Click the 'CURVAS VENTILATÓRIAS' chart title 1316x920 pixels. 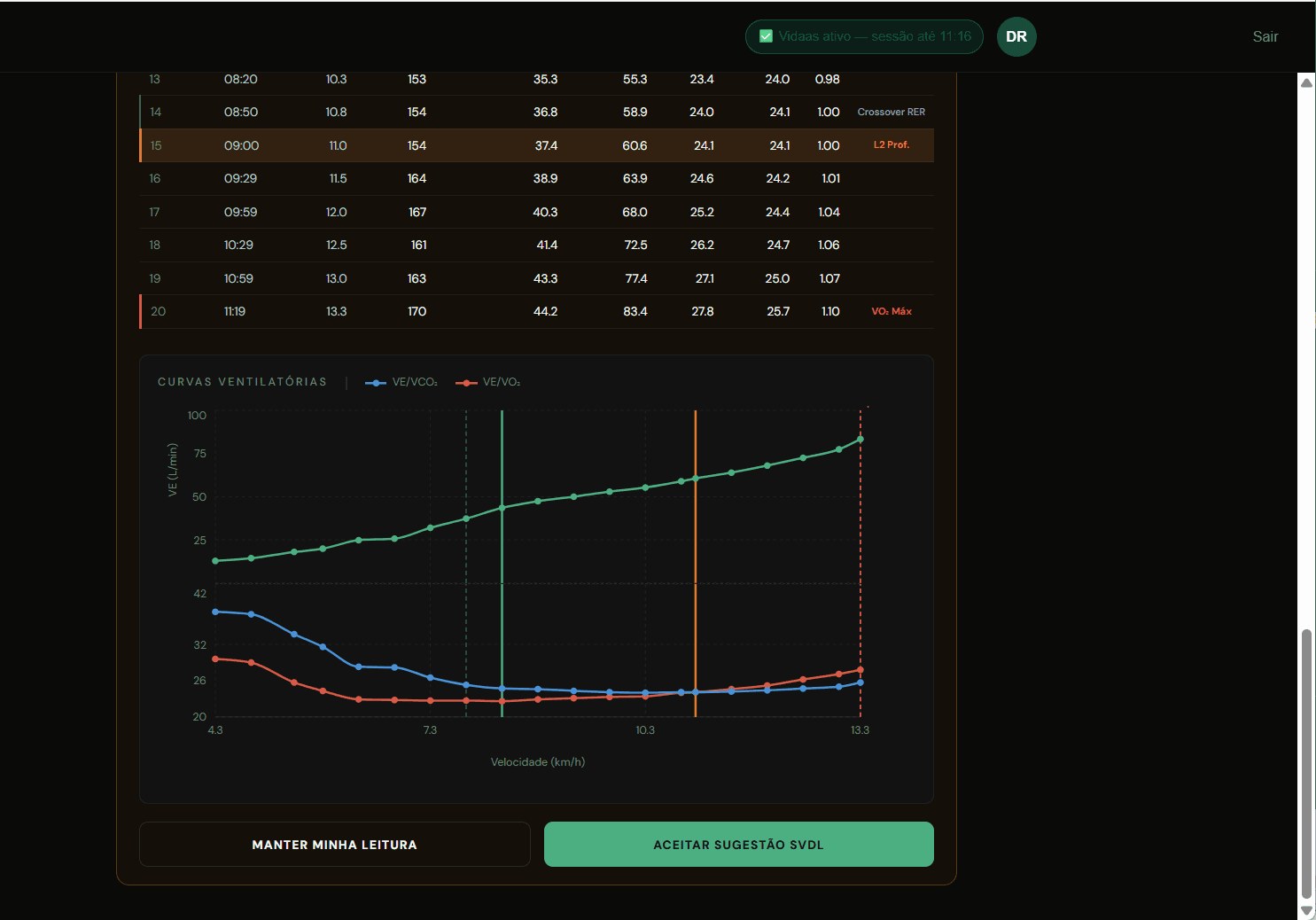point(242,383)
